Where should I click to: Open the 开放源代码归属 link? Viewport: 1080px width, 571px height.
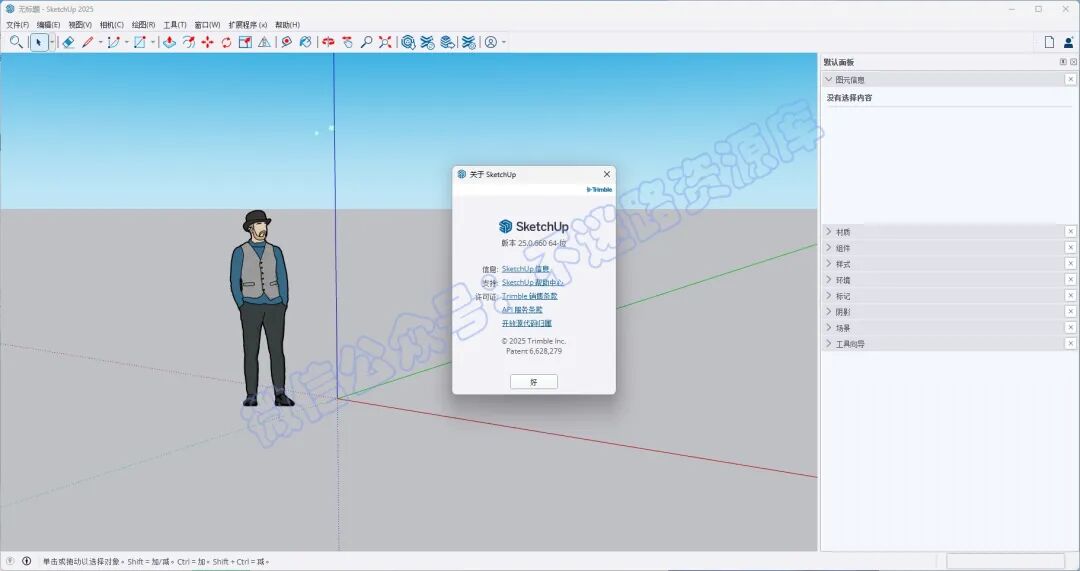[527, 323]
